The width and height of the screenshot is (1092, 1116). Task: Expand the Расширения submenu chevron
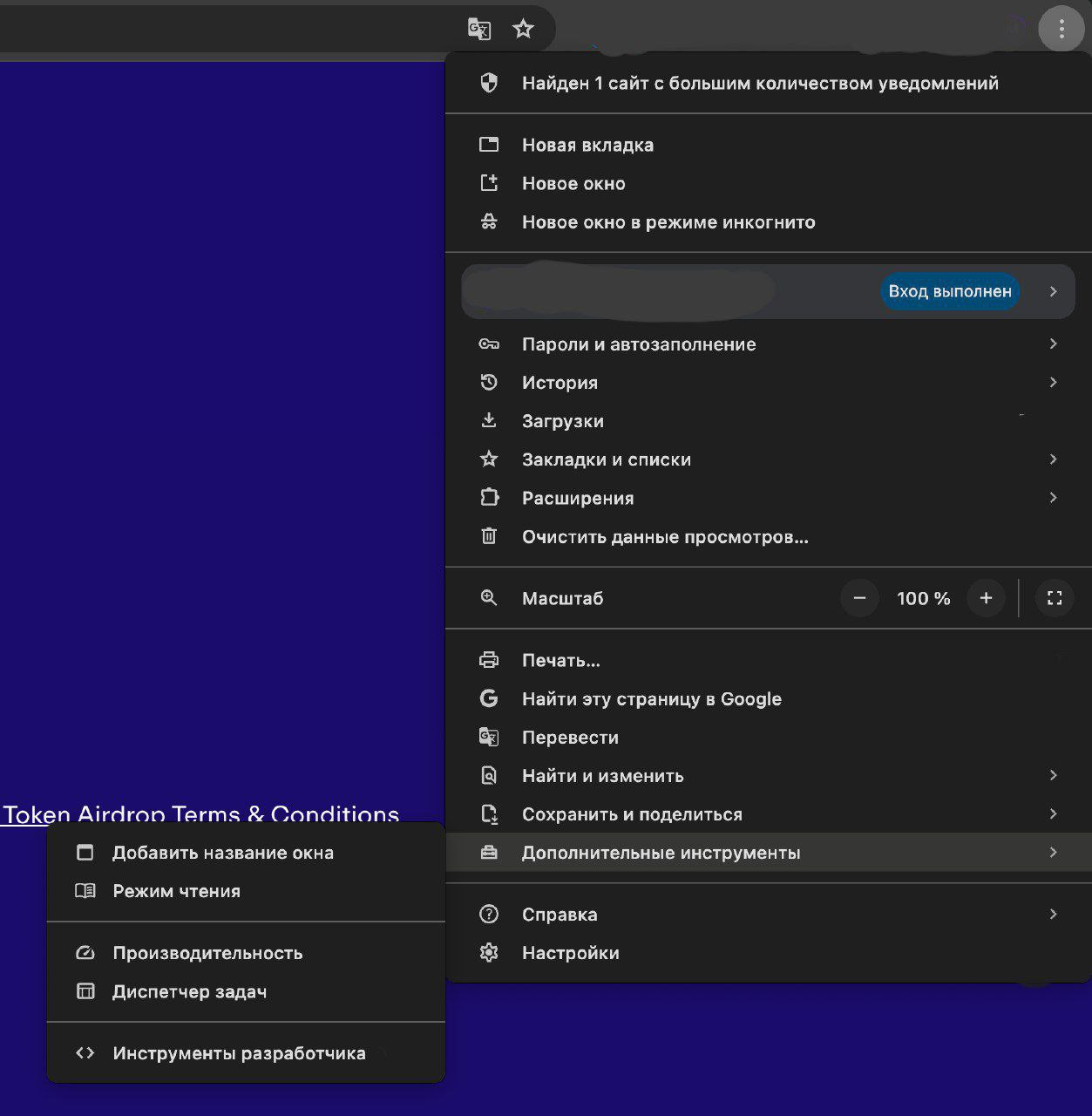tap(1053, 498)
